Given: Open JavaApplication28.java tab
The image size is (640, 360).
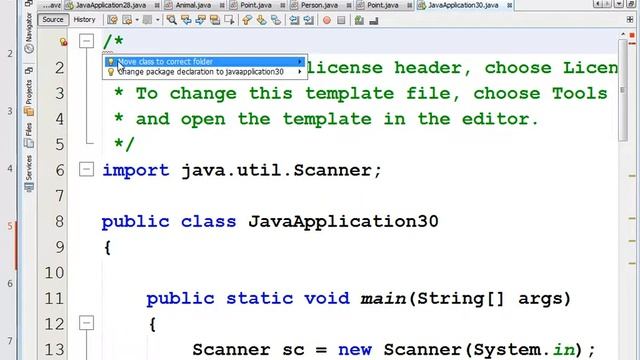Looking at the screenshot, I should 111,5.
